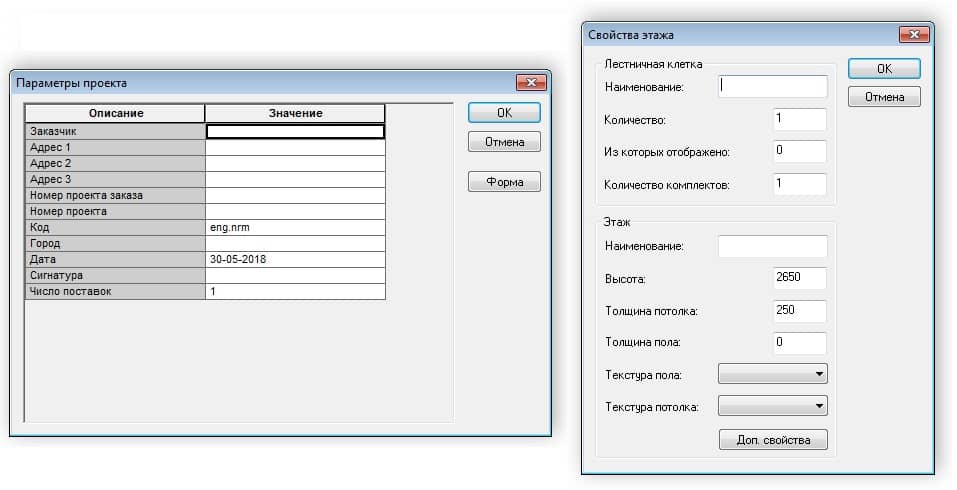Focus the stairwell Наименование field
957x490 pixels.
click(773, 87)
